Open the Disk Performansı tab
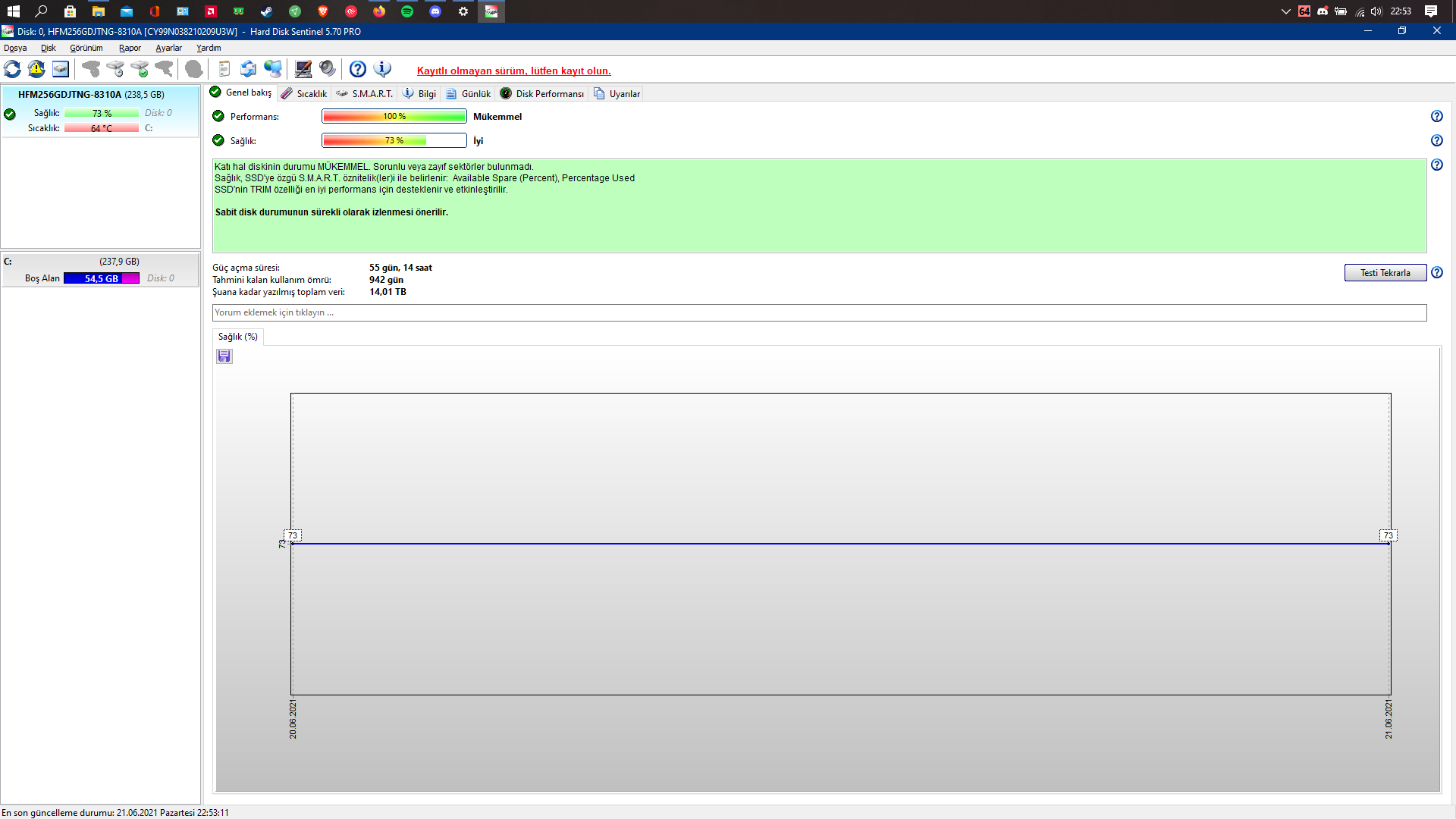Screen dimensions: 1456x819 click(x=542, y=93)
